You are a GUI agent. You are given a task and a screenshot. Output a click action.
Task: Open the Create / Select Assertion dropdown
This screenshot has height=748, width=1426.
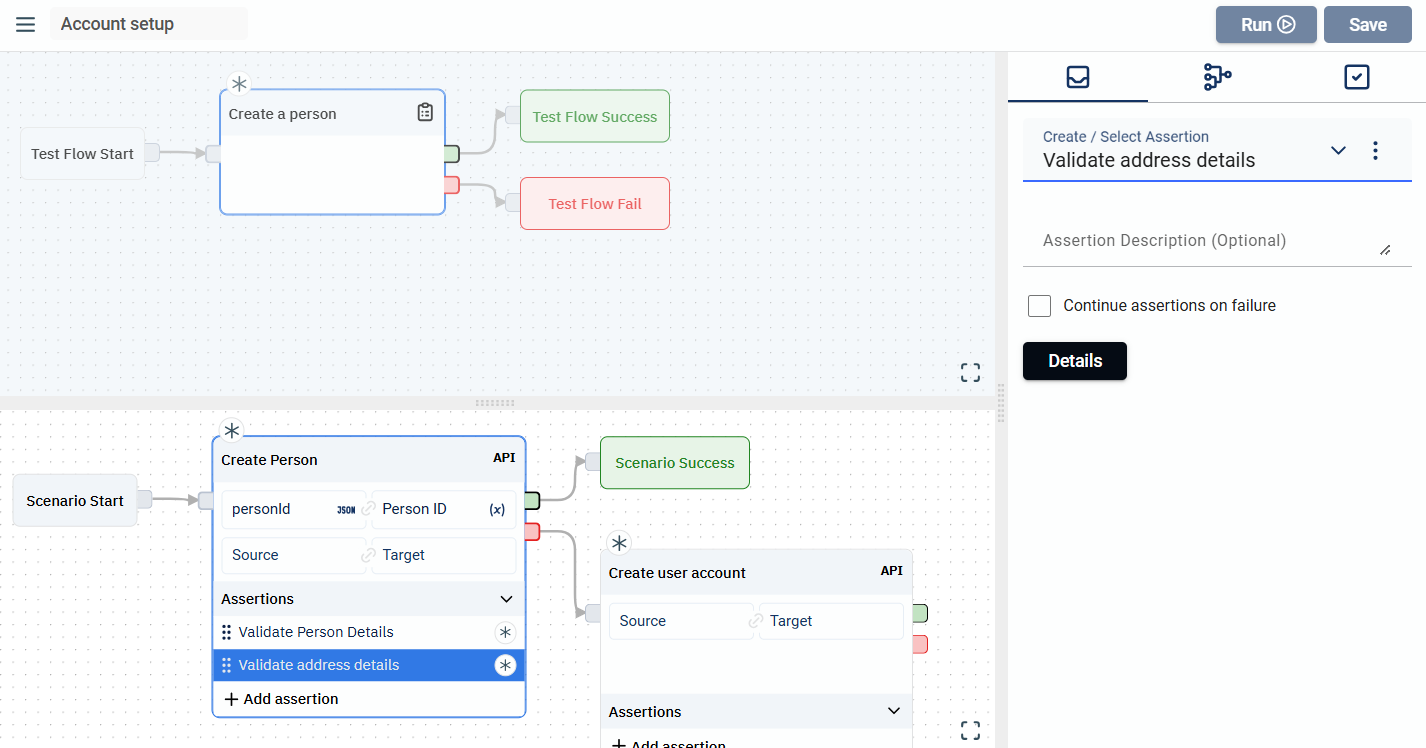click(x=1338, y=151)
